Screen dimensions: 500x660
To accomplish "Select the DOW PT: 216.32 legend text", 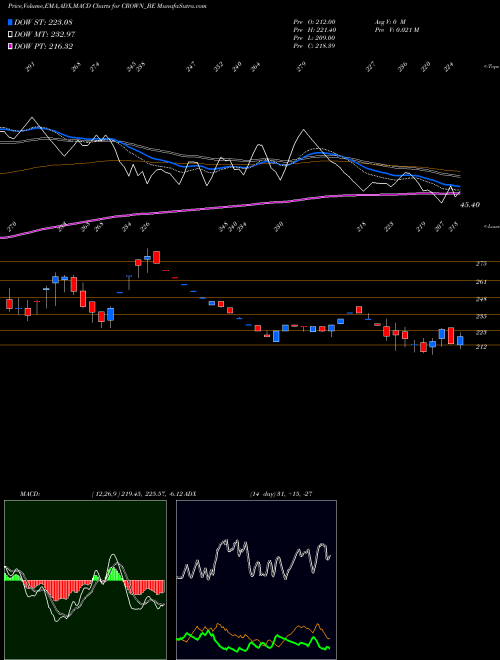I will (x=43, y=46).
